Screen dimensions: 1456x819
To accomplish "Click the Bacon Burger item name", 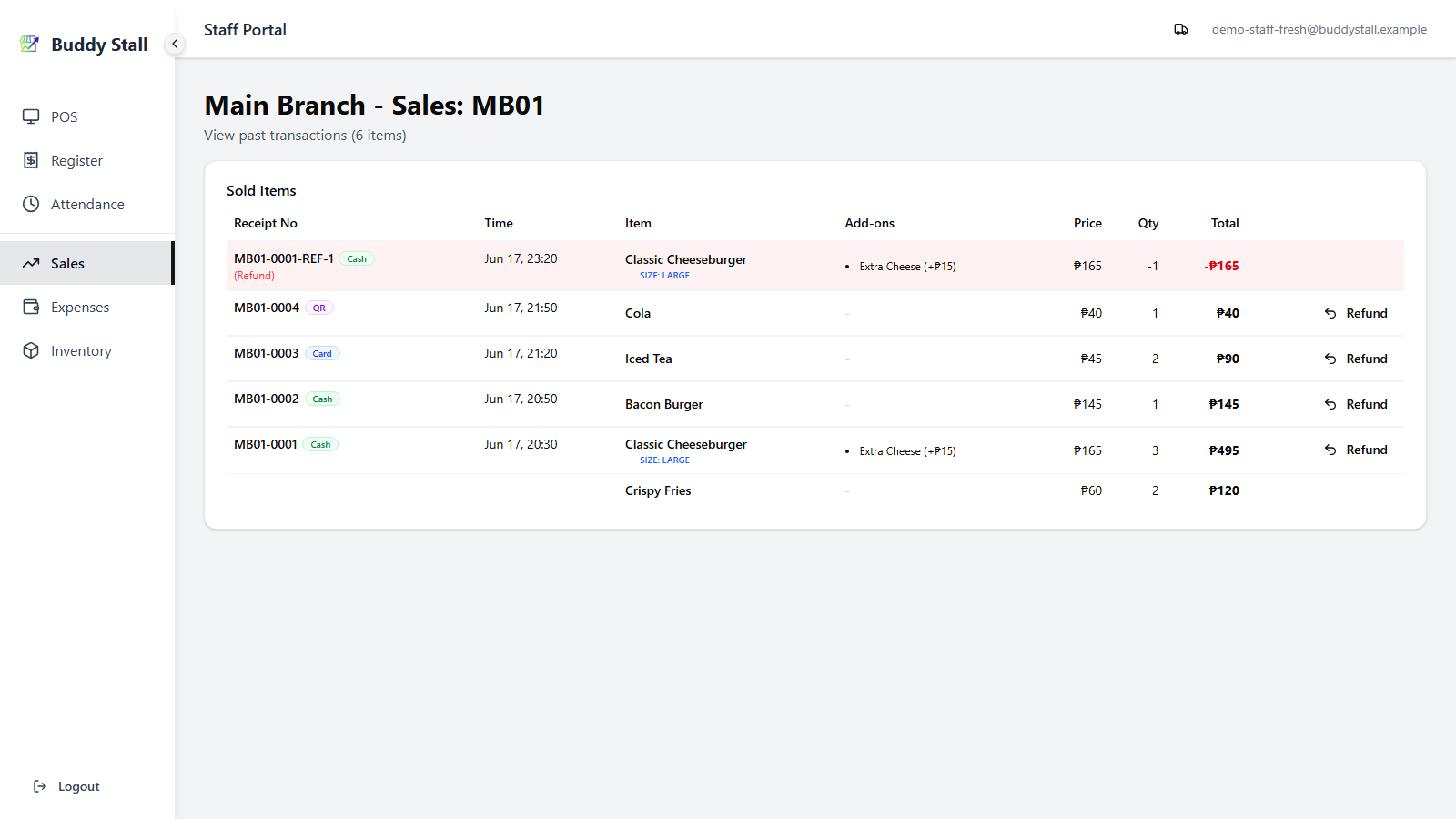I will [x=664, y=404].
